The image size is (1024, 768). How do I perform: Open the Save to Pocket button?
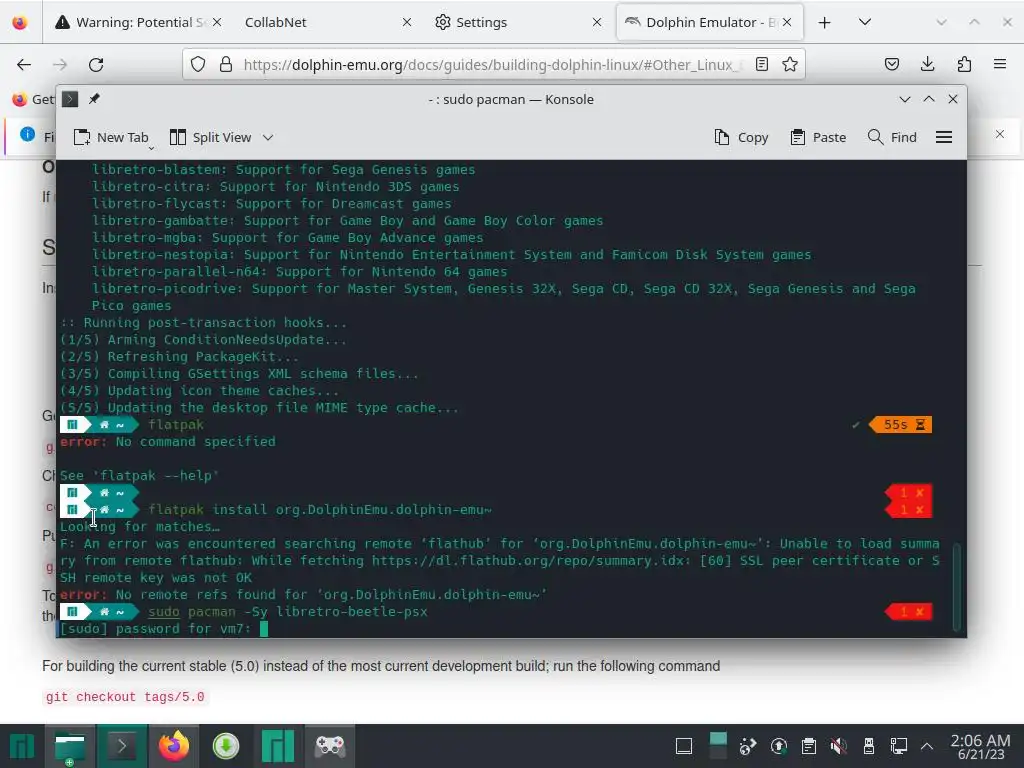(892, 64)
